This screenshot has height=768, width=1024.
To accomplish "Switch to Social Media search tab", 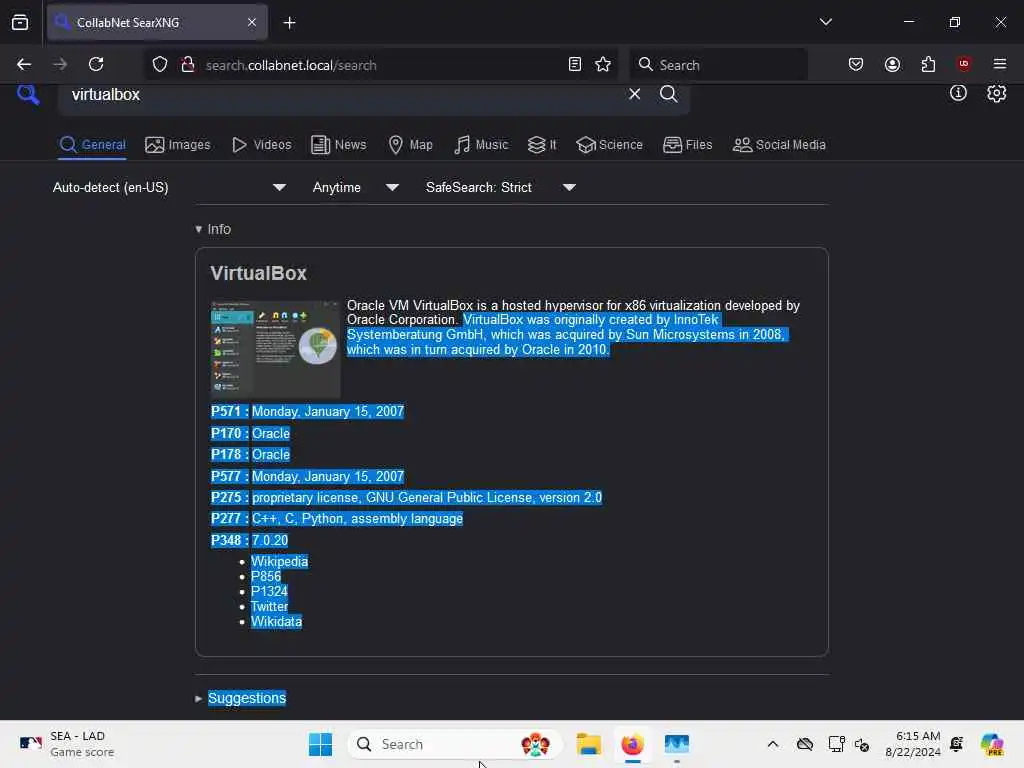I will 779,144.
